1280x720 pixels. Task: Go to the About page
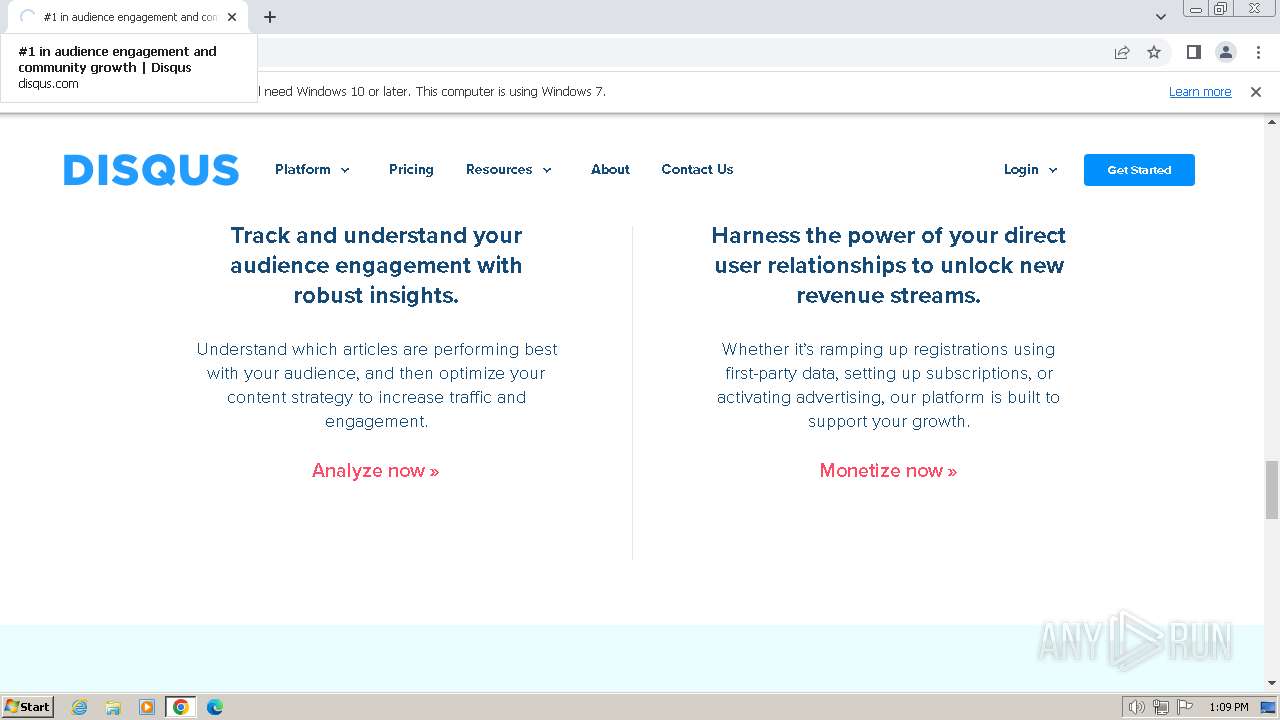click(610, 169)
